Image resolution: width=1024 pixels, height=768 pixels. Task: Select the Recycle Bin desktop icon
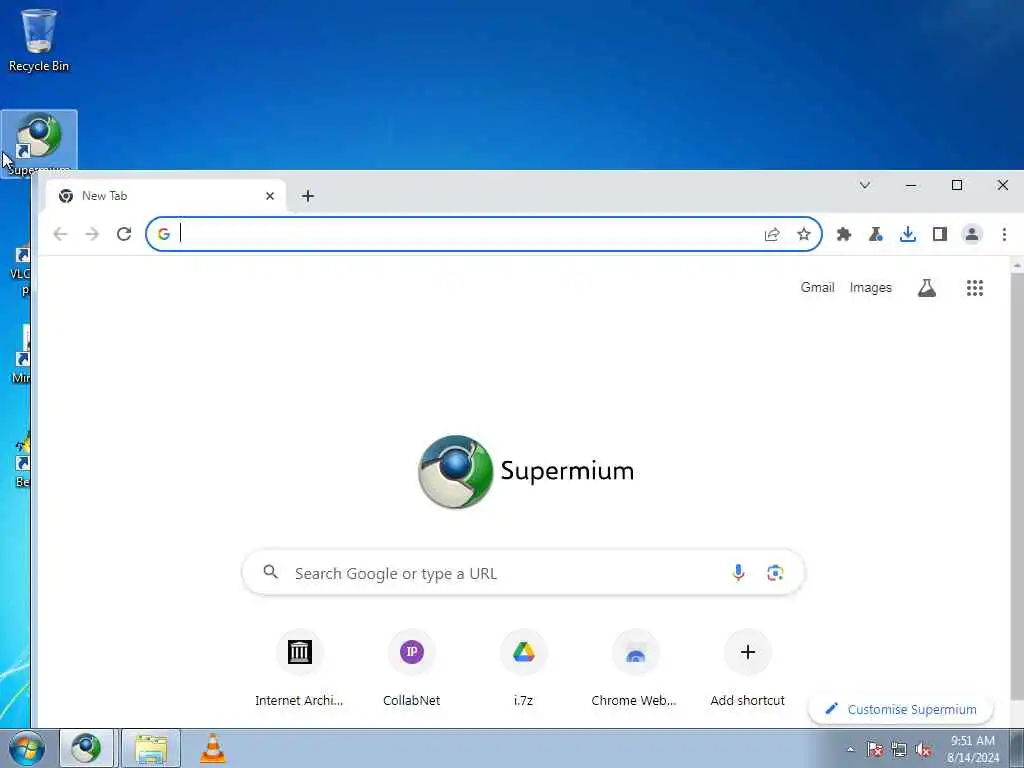tap(39, 40)
